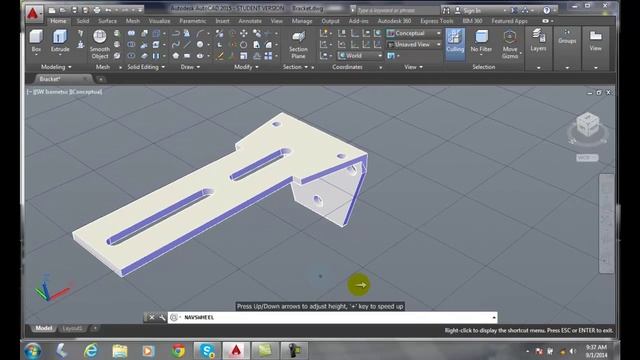Switch to the Visualize ribbon tab

159,21
